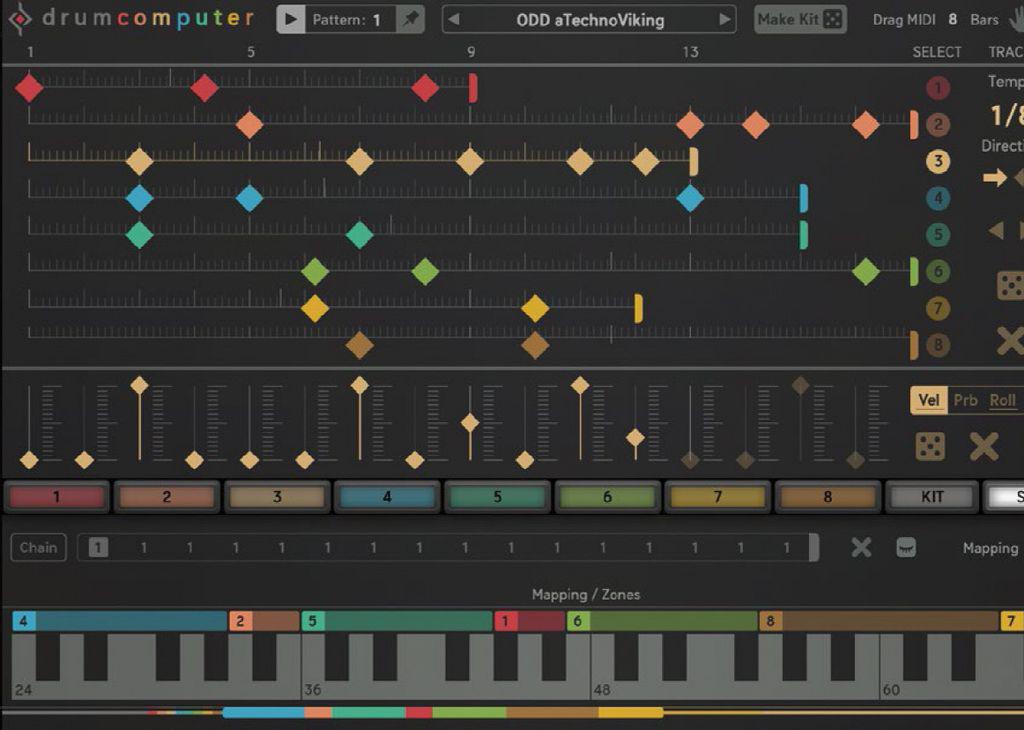Click the Make Kit dice button
Viewport: 1024px width, 730px height.
pyautogui.click(x=800, y=20)
